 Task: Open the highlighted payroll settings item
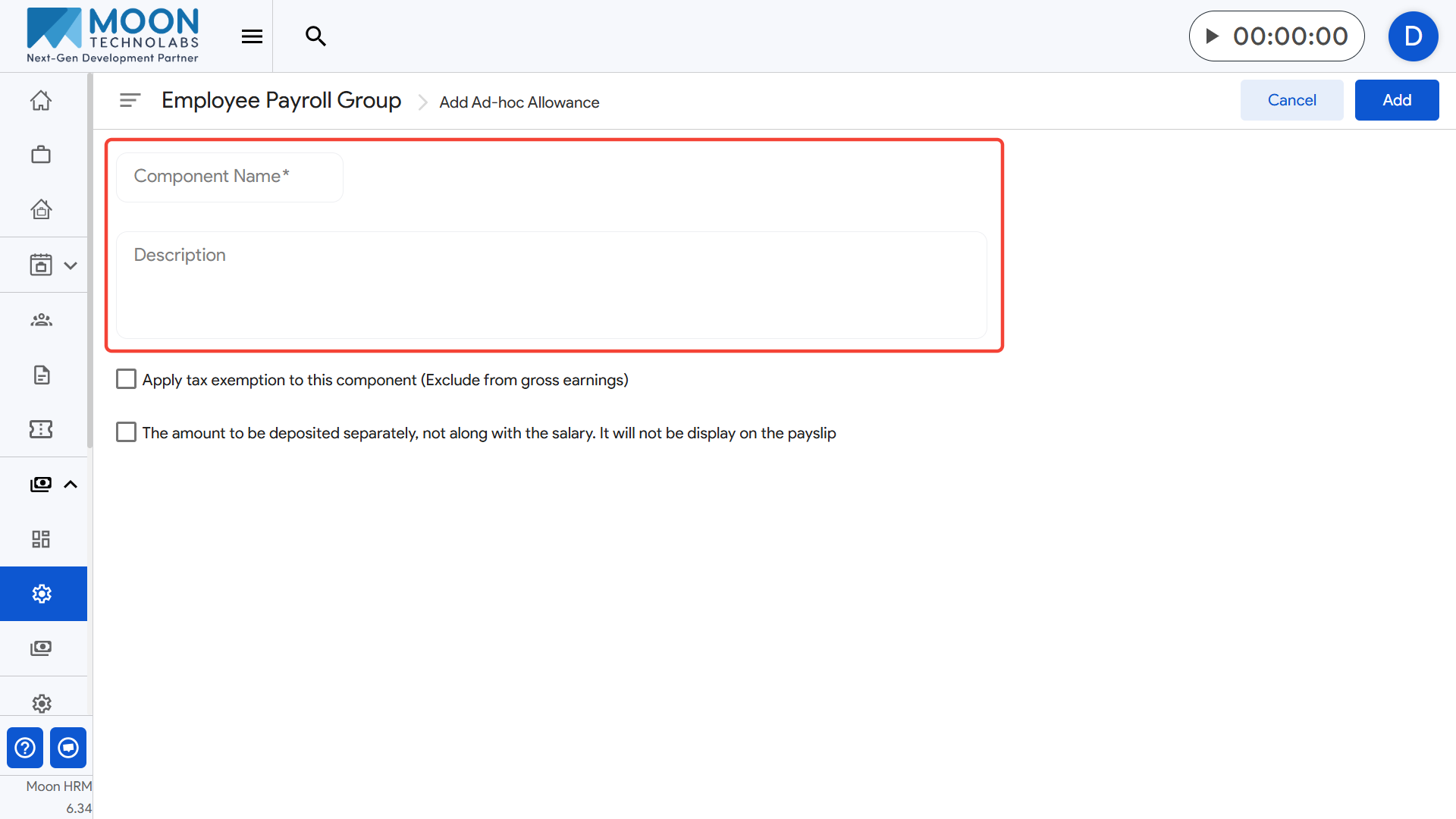pyautogui.click(x=42, y=594)
